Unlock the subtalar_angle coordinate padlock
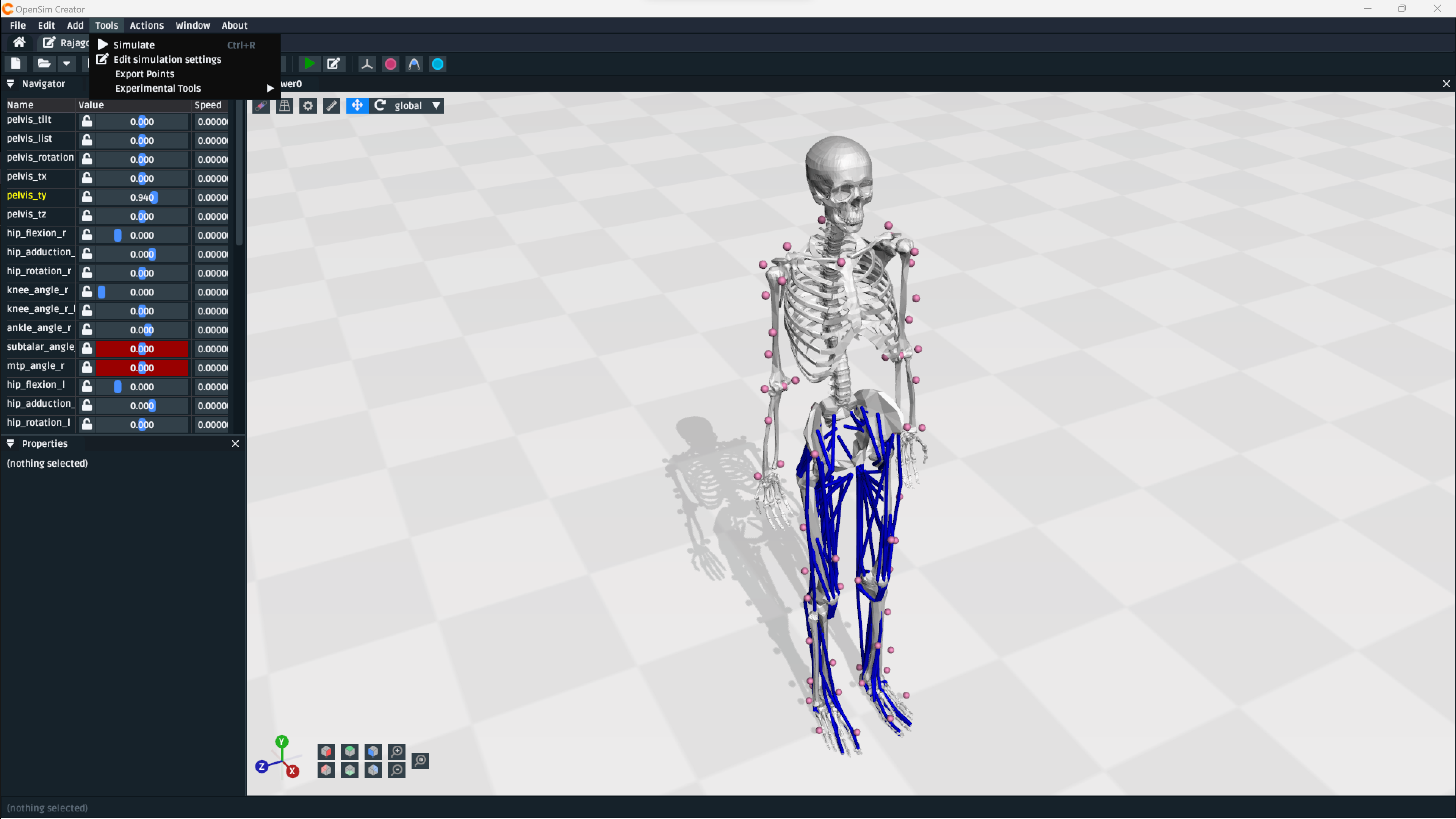Screen dimensions: 1456x819 tap(86, 349)
